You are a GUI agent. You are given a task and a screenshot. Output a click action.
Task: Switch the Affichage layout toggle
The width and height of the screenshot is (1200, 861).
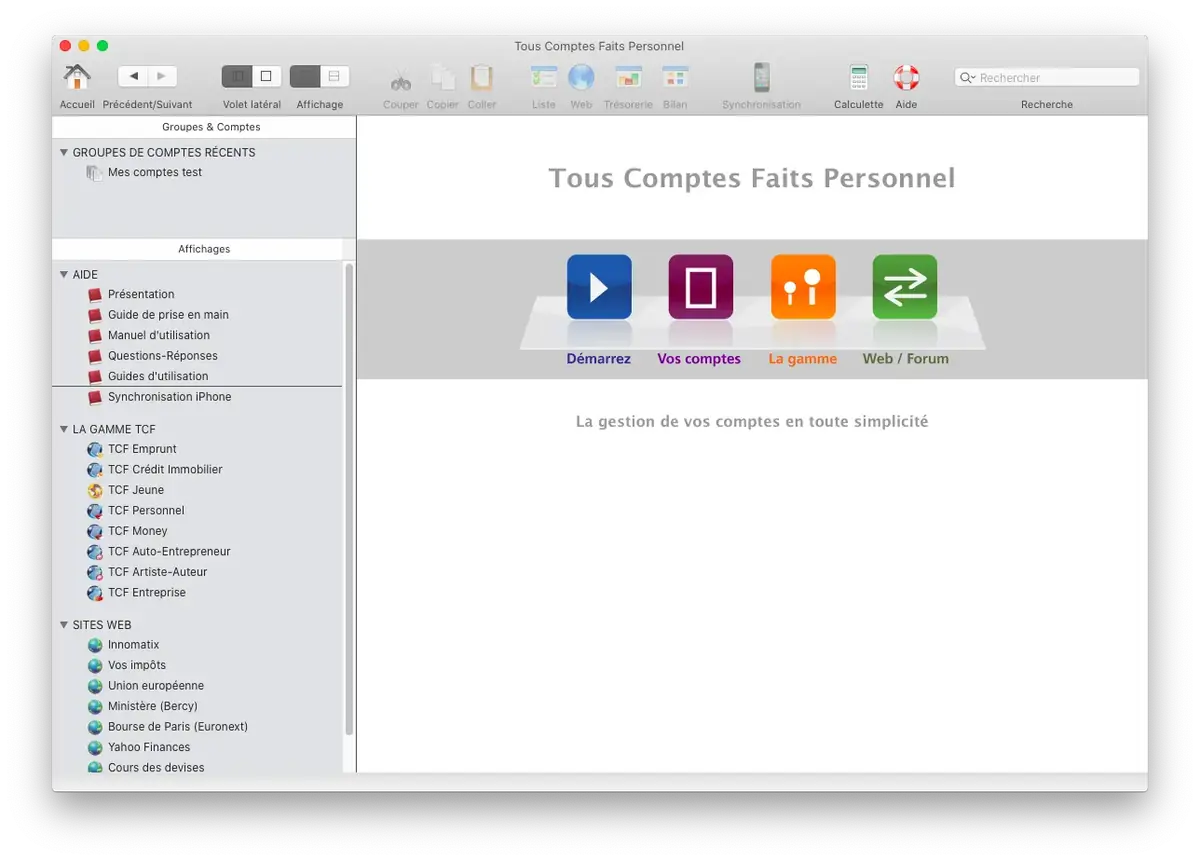click(x=318, y=76)
